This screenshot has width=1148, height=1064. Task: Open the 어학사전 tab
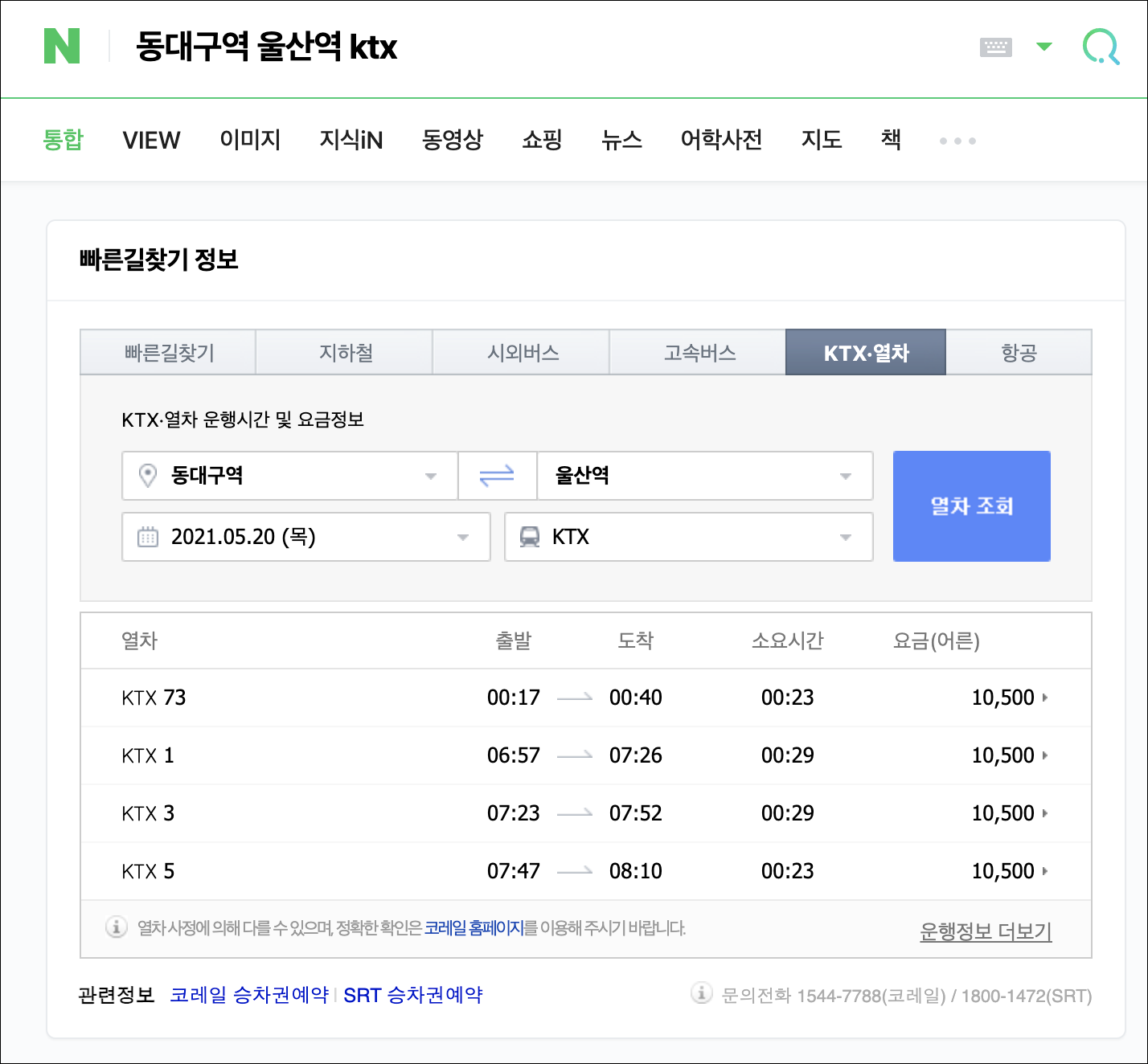point(721,140)
